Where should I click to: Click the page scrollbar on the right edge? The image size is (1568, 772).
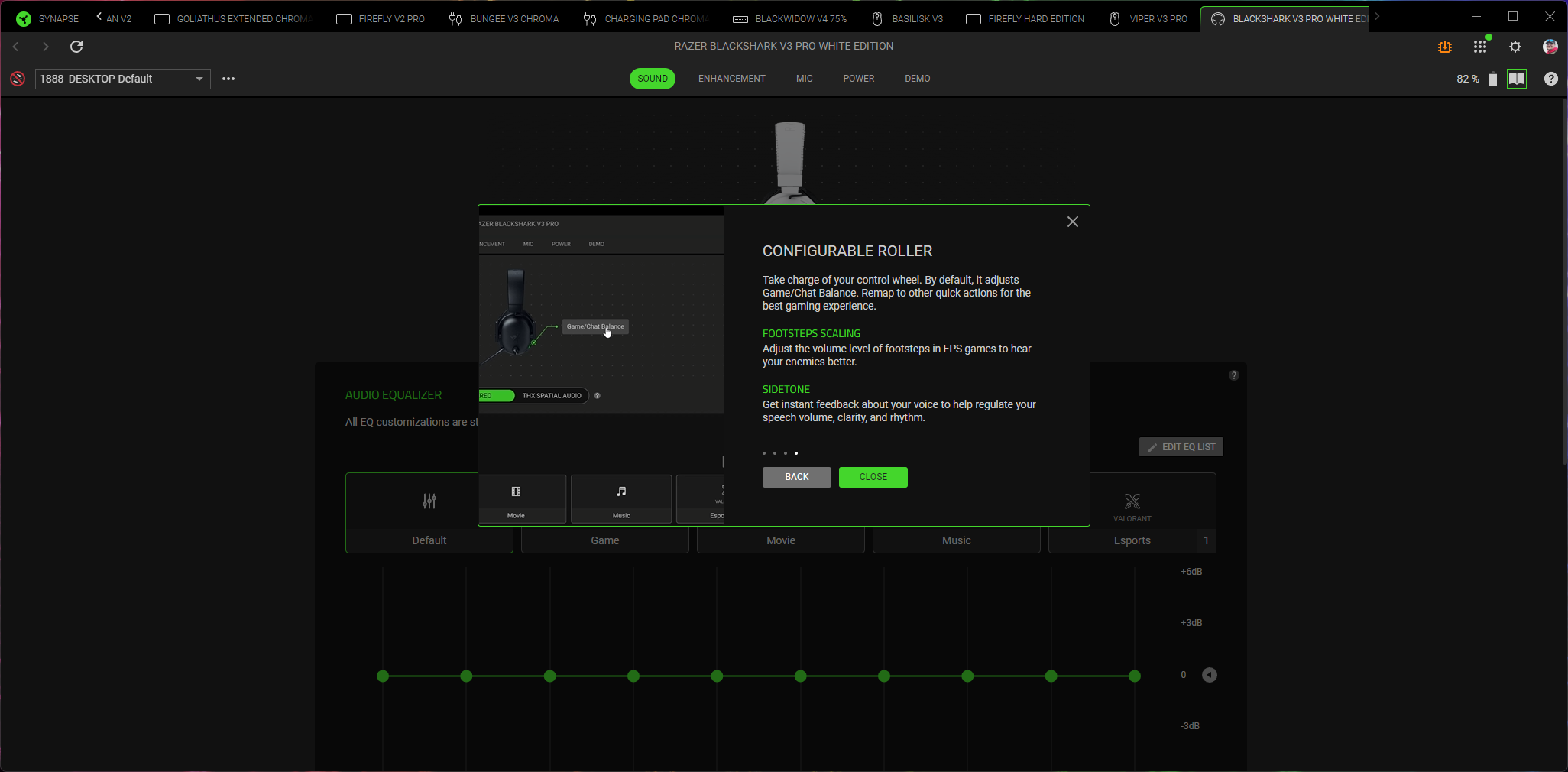tap(1564, 281)
